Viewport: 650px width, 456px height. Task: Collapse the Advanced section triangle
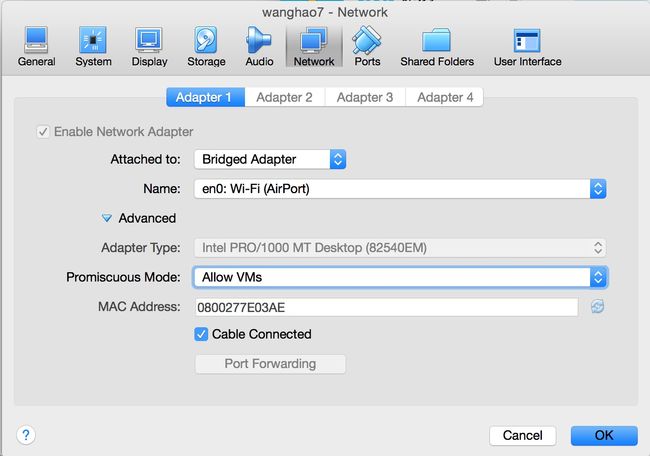[107, 218]
